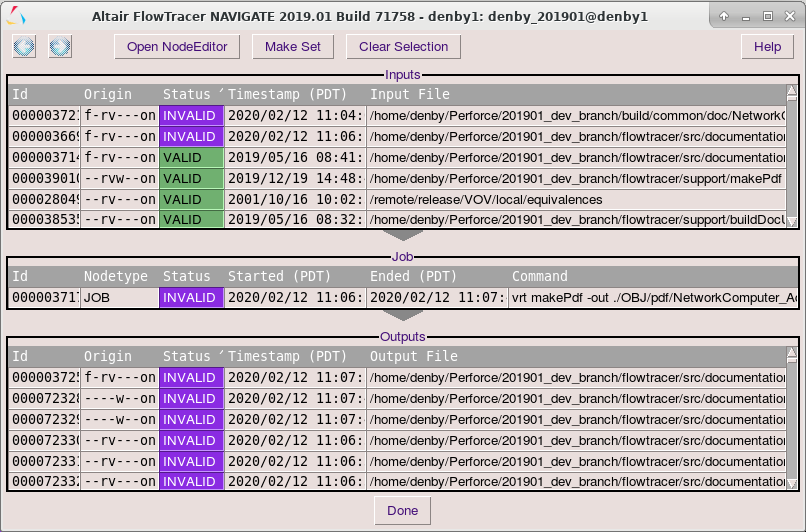Clear the current selection
The width and height of the screenshot is (806, 532).
(x=403, y=47)
